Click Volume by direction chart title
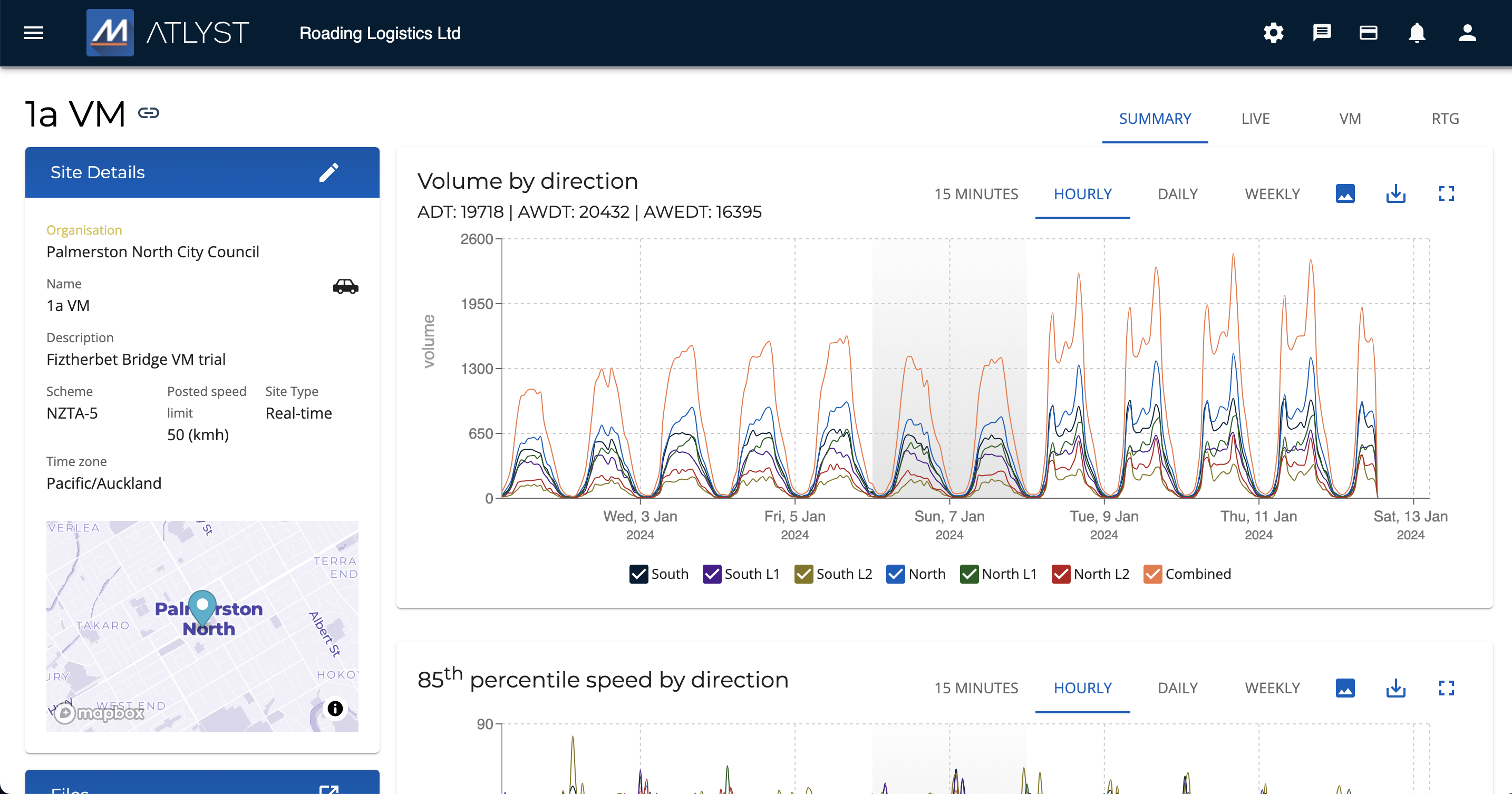The height and width of the screenshot is (794, 1512). coord(527,181)
